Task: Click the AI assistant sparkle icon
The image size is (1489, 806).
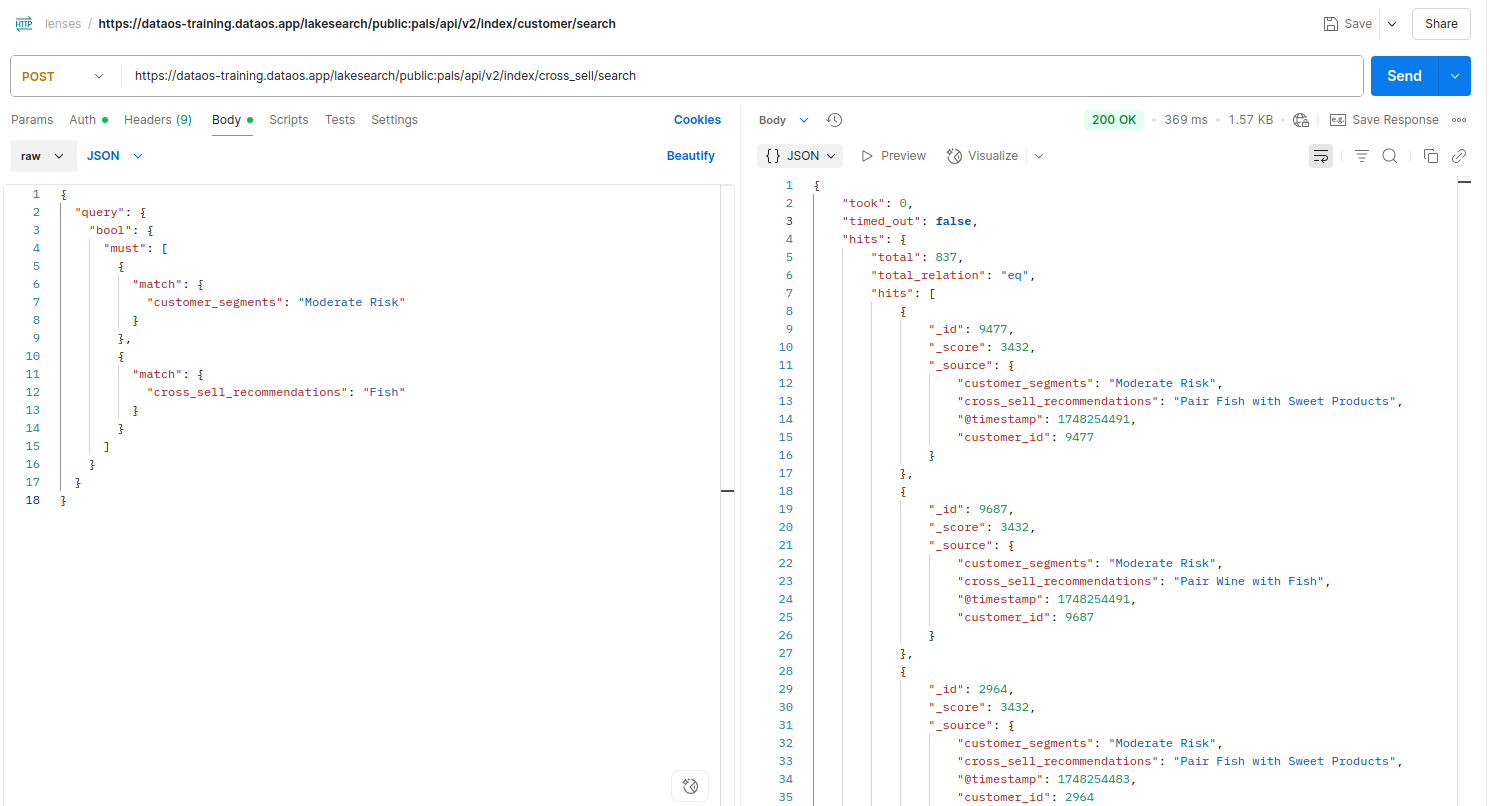Action: [x=690, y=786]
